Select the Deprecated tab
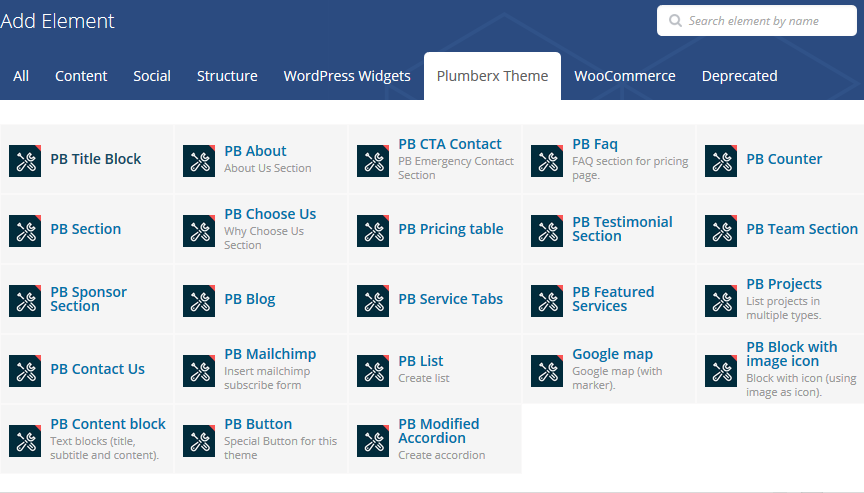864x493 pixels. (739, 76)
